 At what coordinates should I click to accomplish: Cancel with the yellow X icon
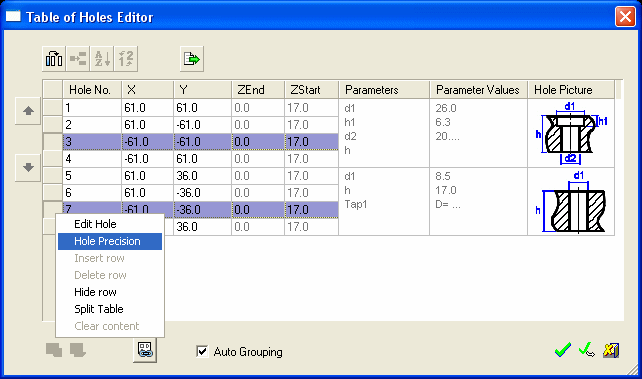click(611, 350)
